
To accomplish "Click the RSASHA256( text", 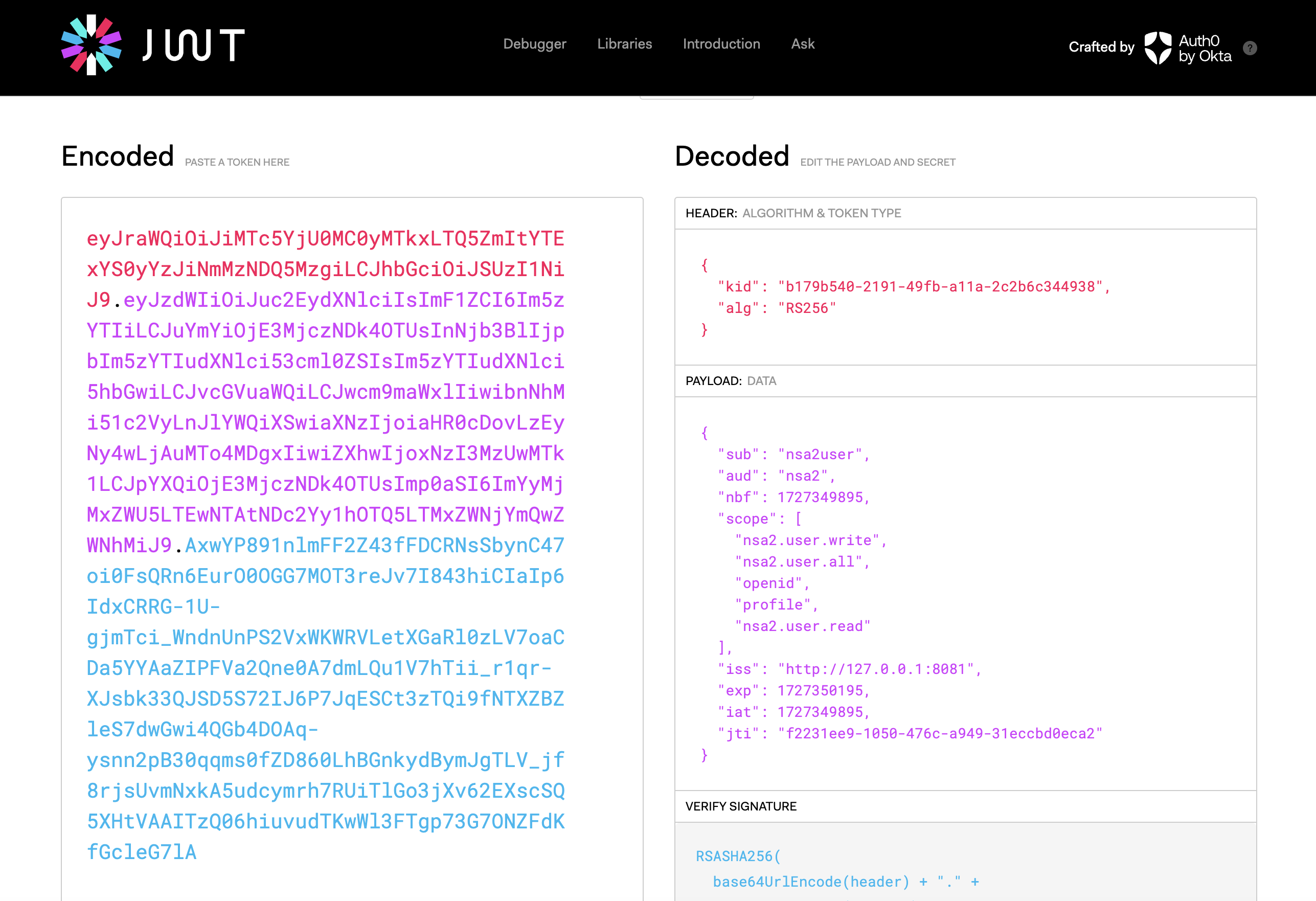I will [738, 857].
